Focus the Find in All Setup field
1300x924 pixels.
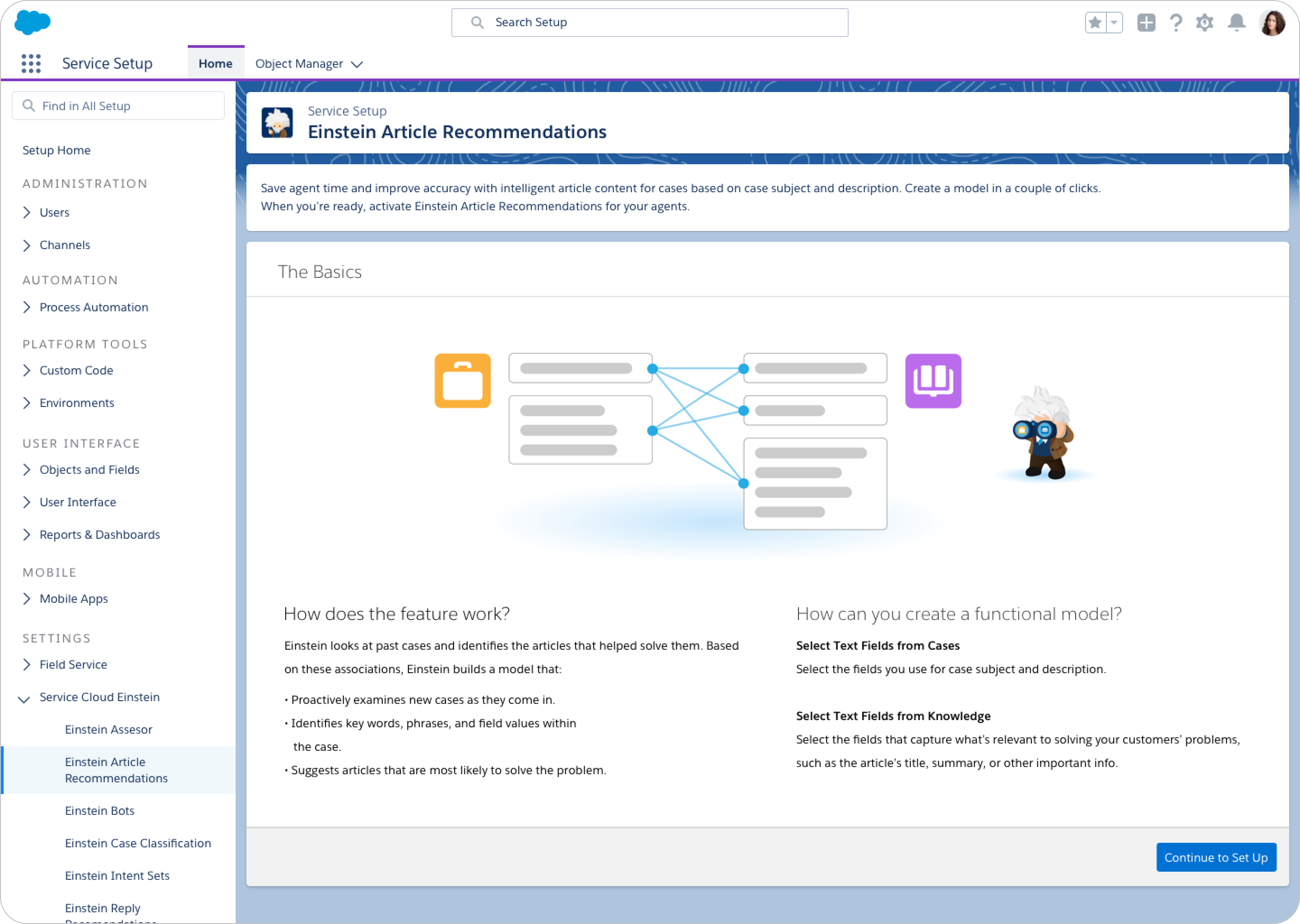click(x=118, y=106)
